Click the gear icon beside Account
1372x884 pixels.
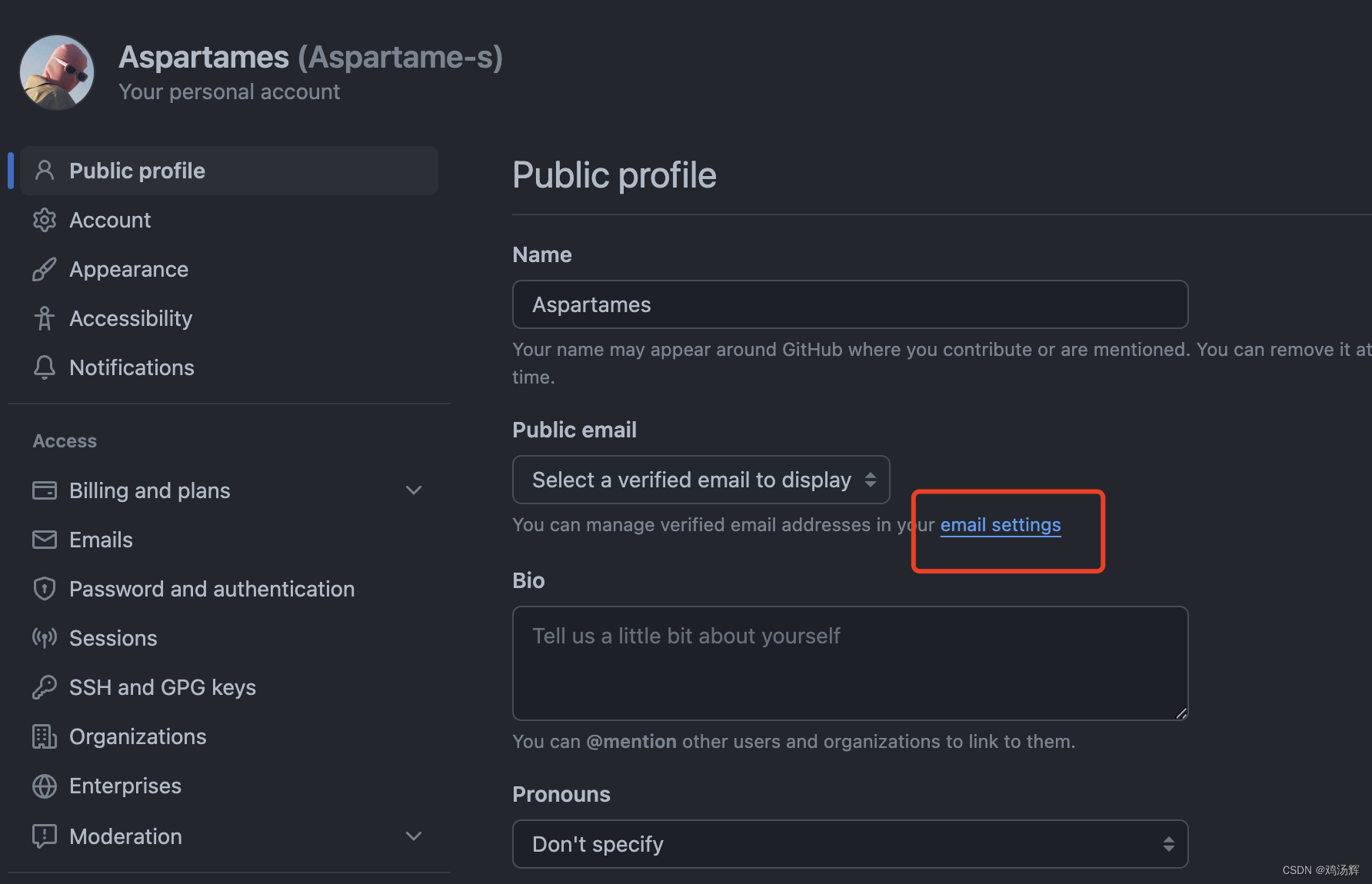coord(45,220)
